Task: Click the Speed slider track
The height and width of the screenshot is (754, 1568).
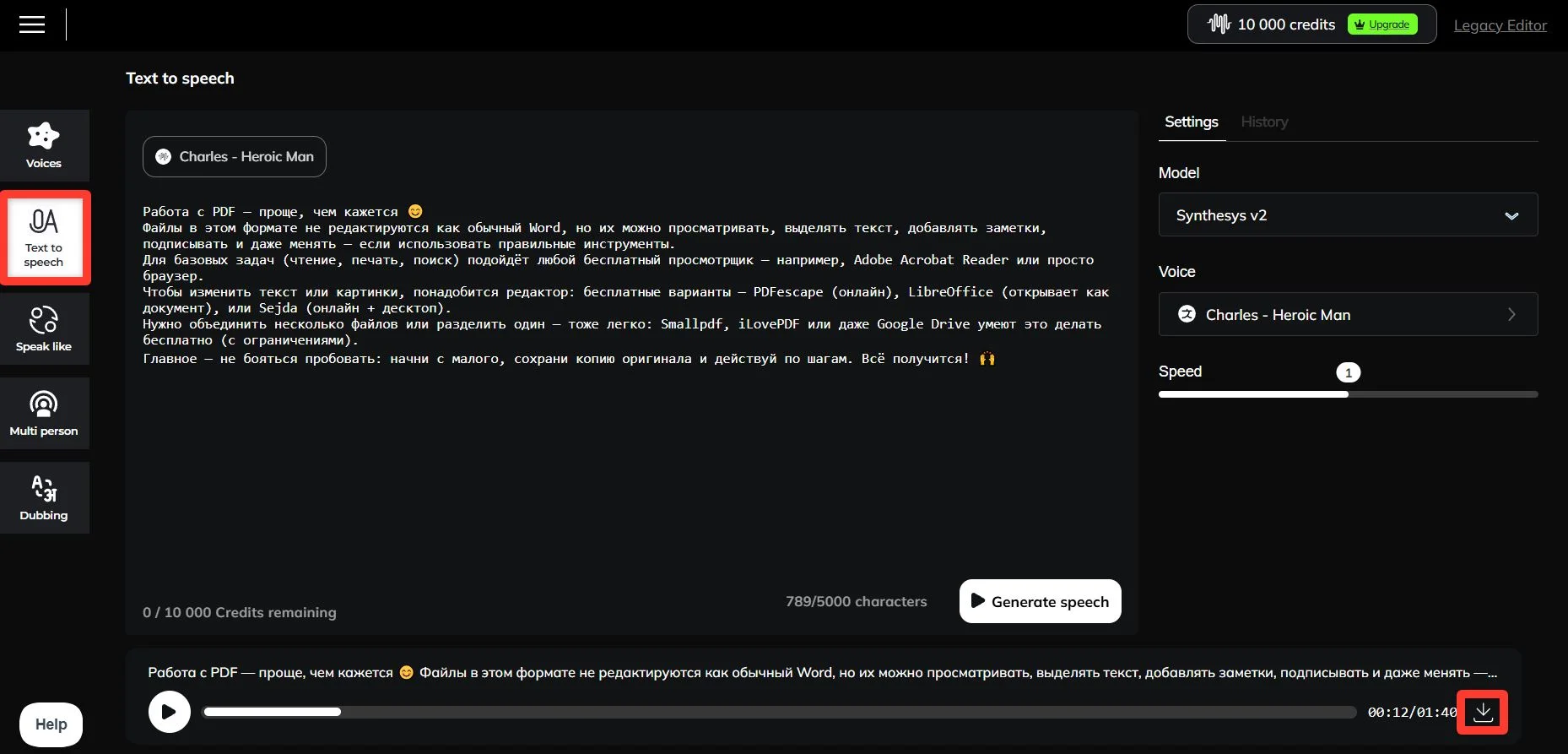Action: coord(1435,394)
